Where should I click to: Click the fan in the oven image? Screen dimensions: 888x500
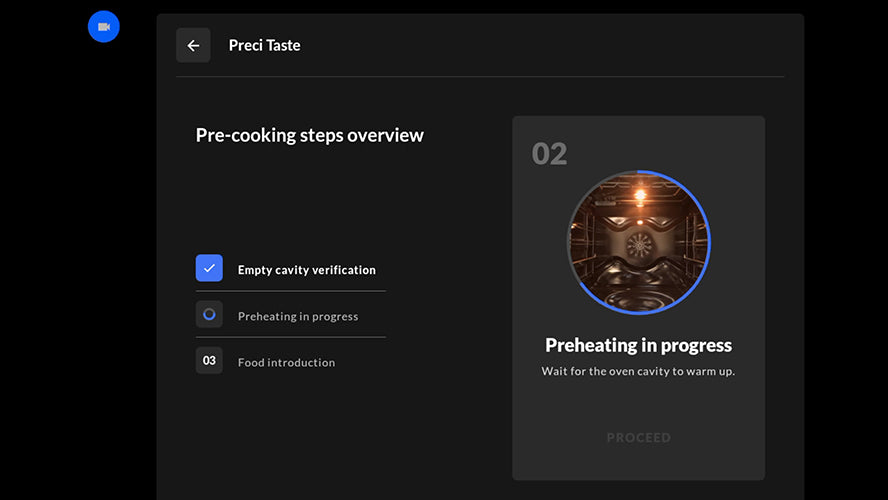coord(637,244)
